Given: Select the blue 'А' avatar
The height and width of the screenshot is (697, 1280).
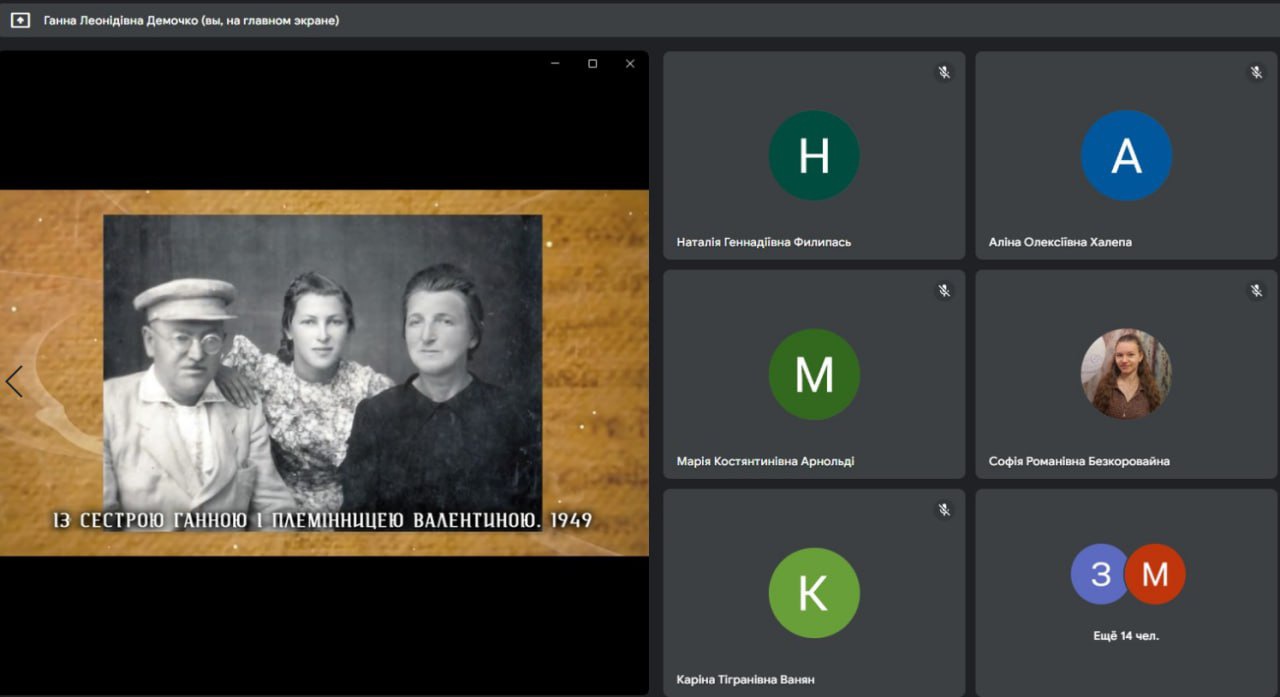Looking at the screenshot, I should 1126,156.
